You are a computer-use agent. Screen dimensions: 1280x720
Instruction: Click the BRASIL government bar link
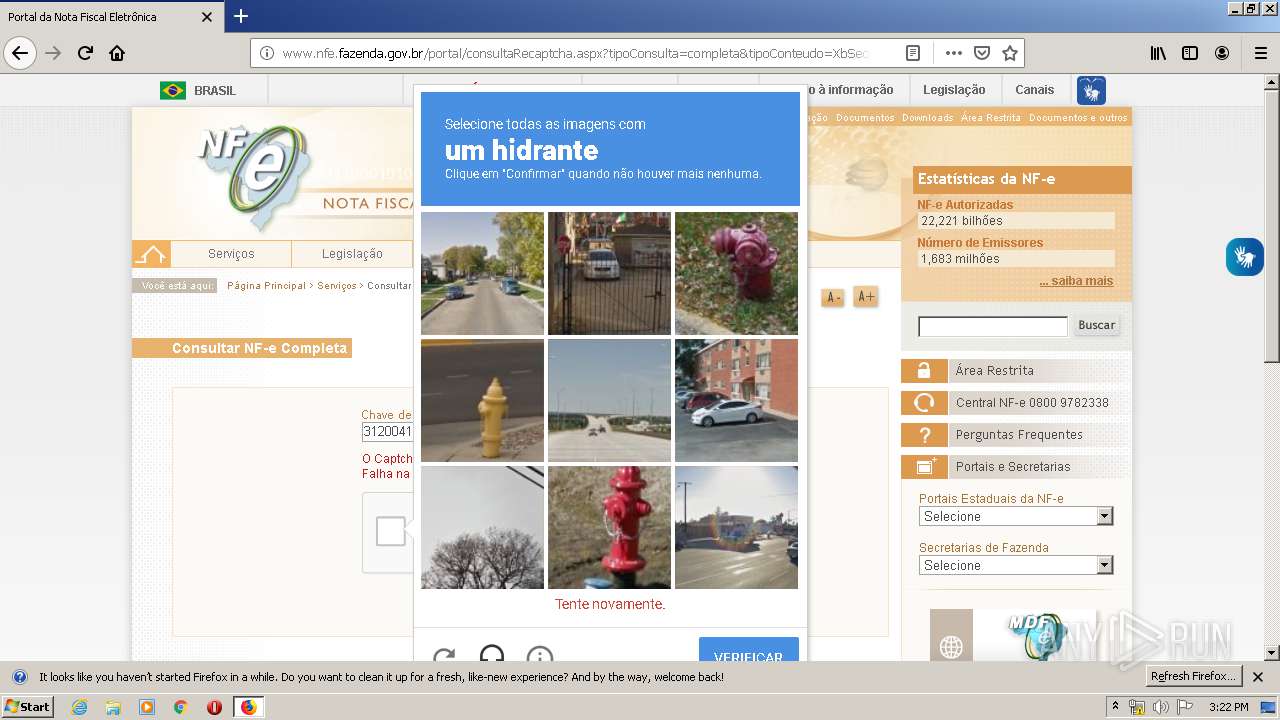[198, 90]
